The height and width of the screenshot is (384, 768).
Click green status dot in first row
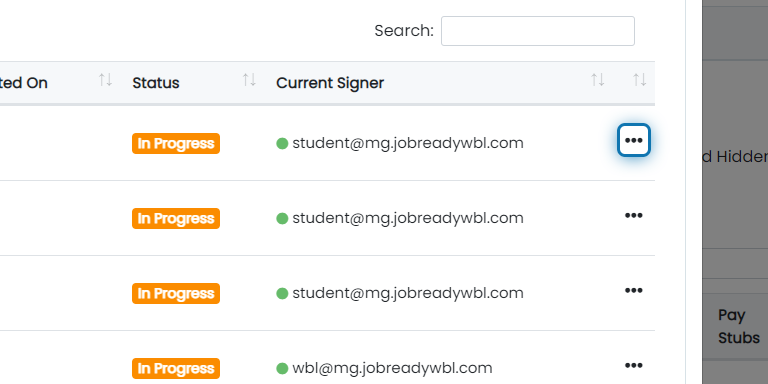(282, 144)
